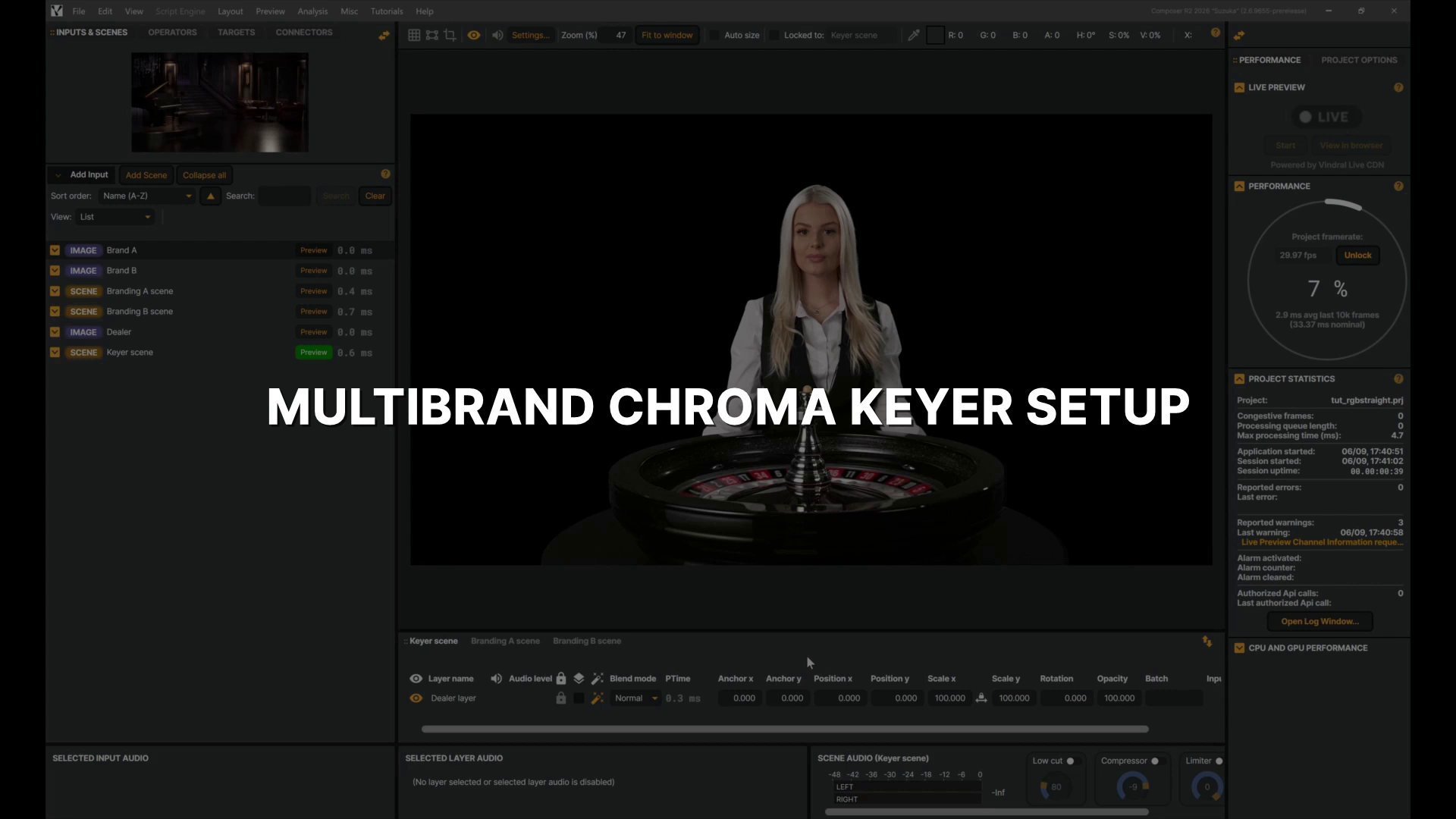Open the View List dropdown

(x=115, y=217)
